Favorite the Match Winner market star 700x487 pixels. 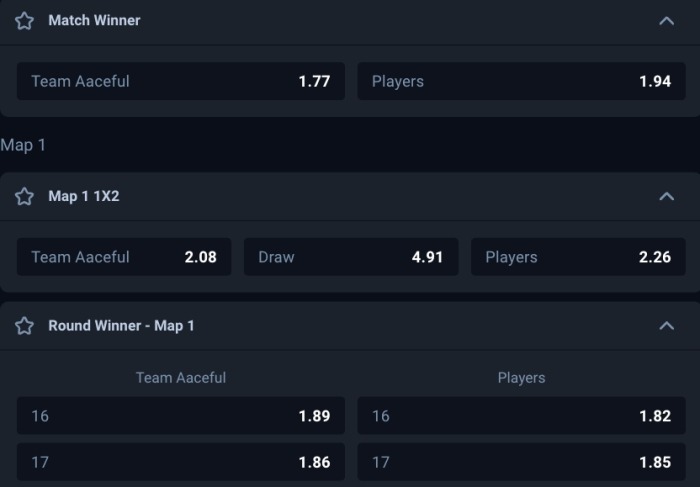24,21
